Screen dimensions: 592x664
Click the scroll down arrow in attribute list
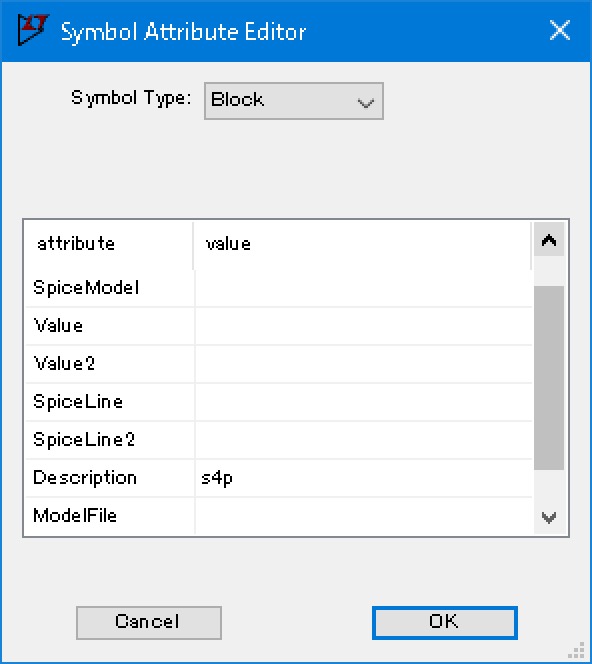(x=548, y=517)
